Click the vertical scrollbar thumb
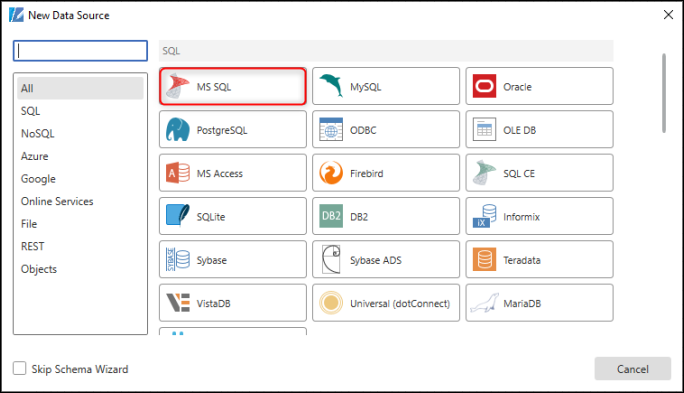The width and height of the screenshot is (684, 393). 664,93
